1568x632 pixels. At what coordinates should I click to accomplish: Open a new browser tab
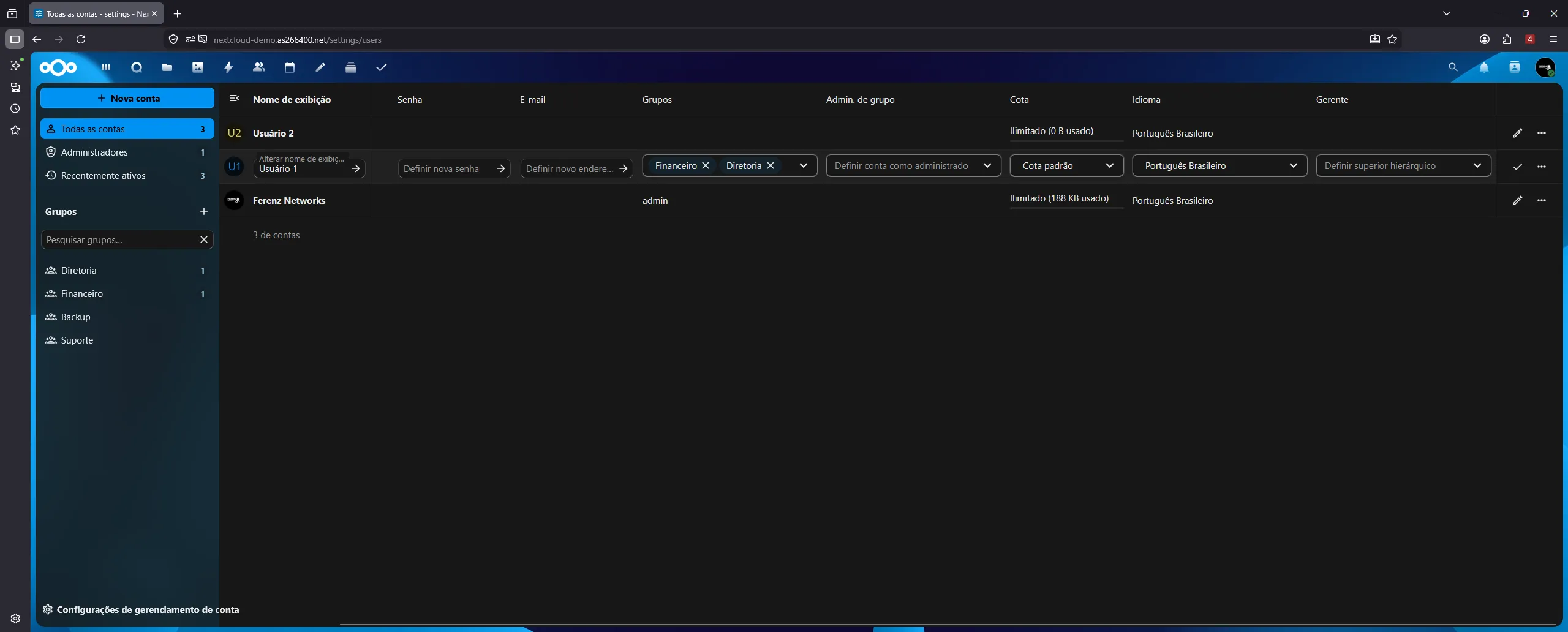pyautogui.click(x=178, y=13)
